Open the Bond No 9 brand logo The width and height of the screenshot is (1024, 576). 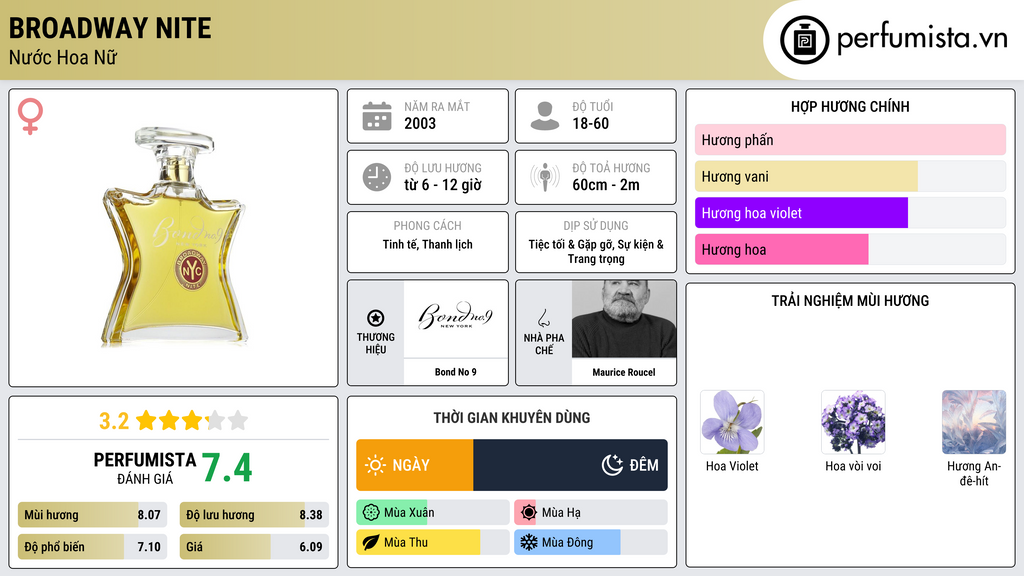455,316
